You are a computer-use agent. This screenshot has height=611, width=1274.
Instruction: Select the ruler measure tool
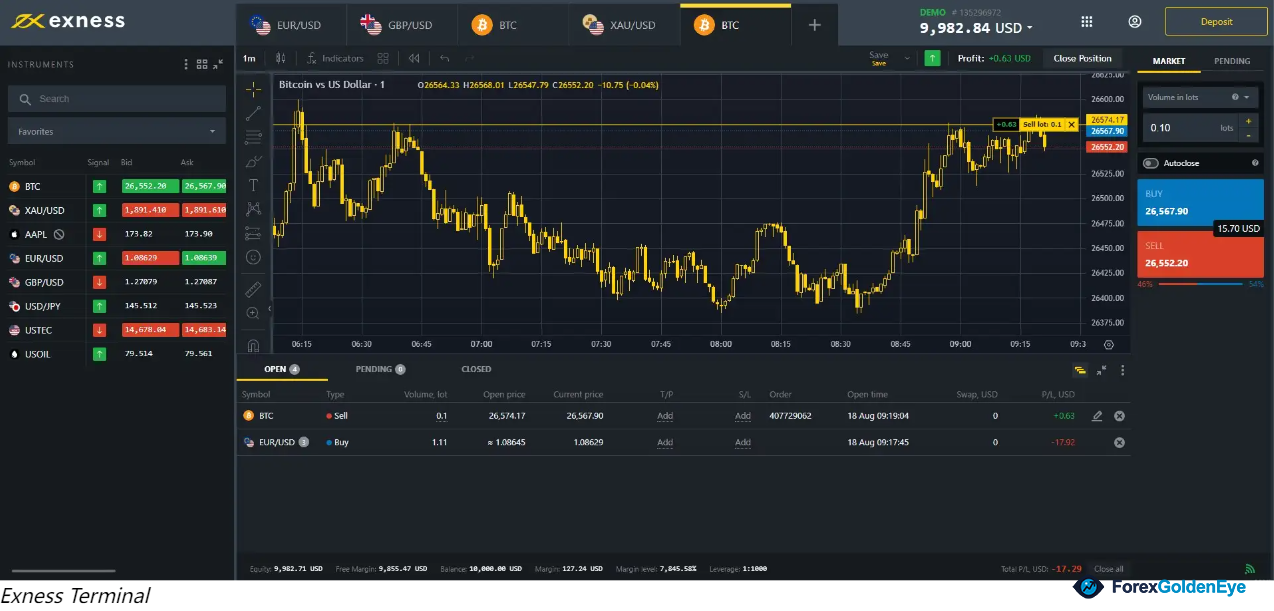click(253, 289)
